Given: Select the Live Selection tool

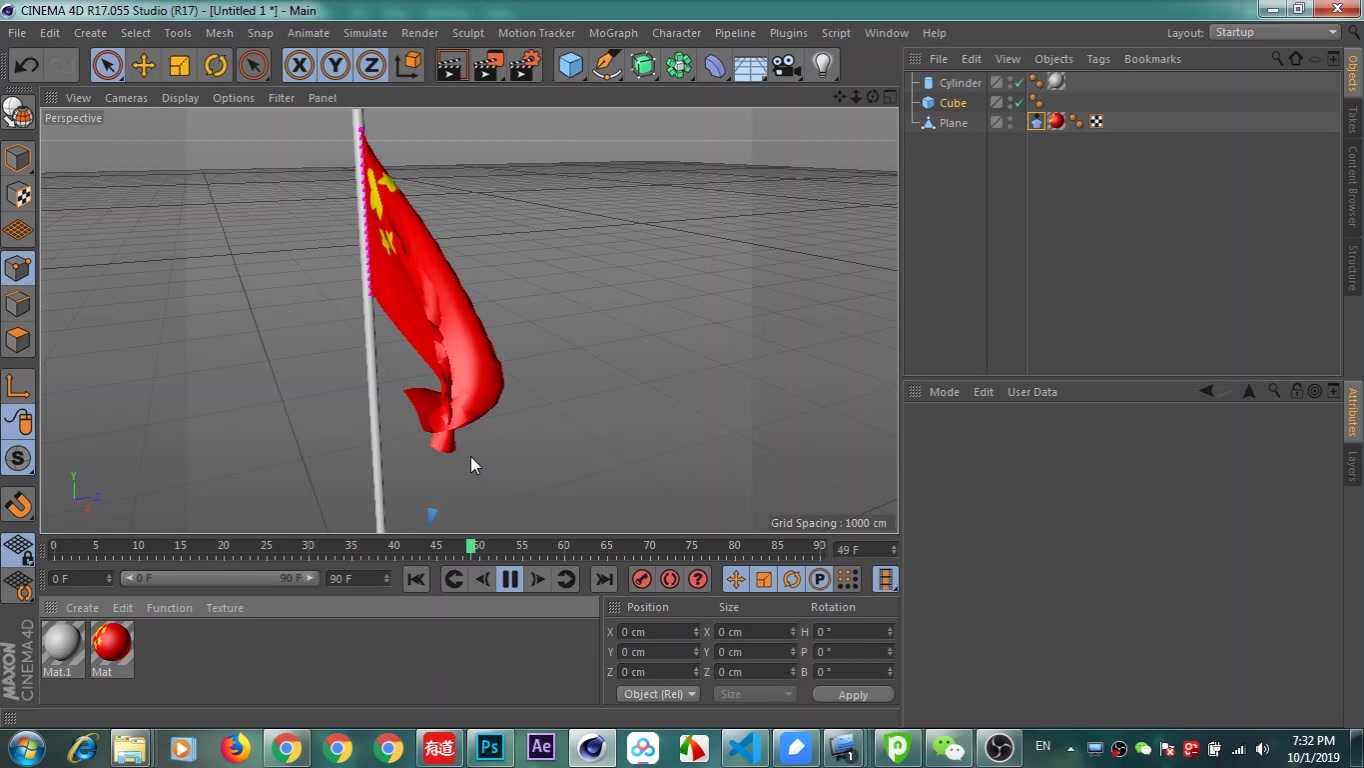Looking at the screenshot, I should (107, 65).
